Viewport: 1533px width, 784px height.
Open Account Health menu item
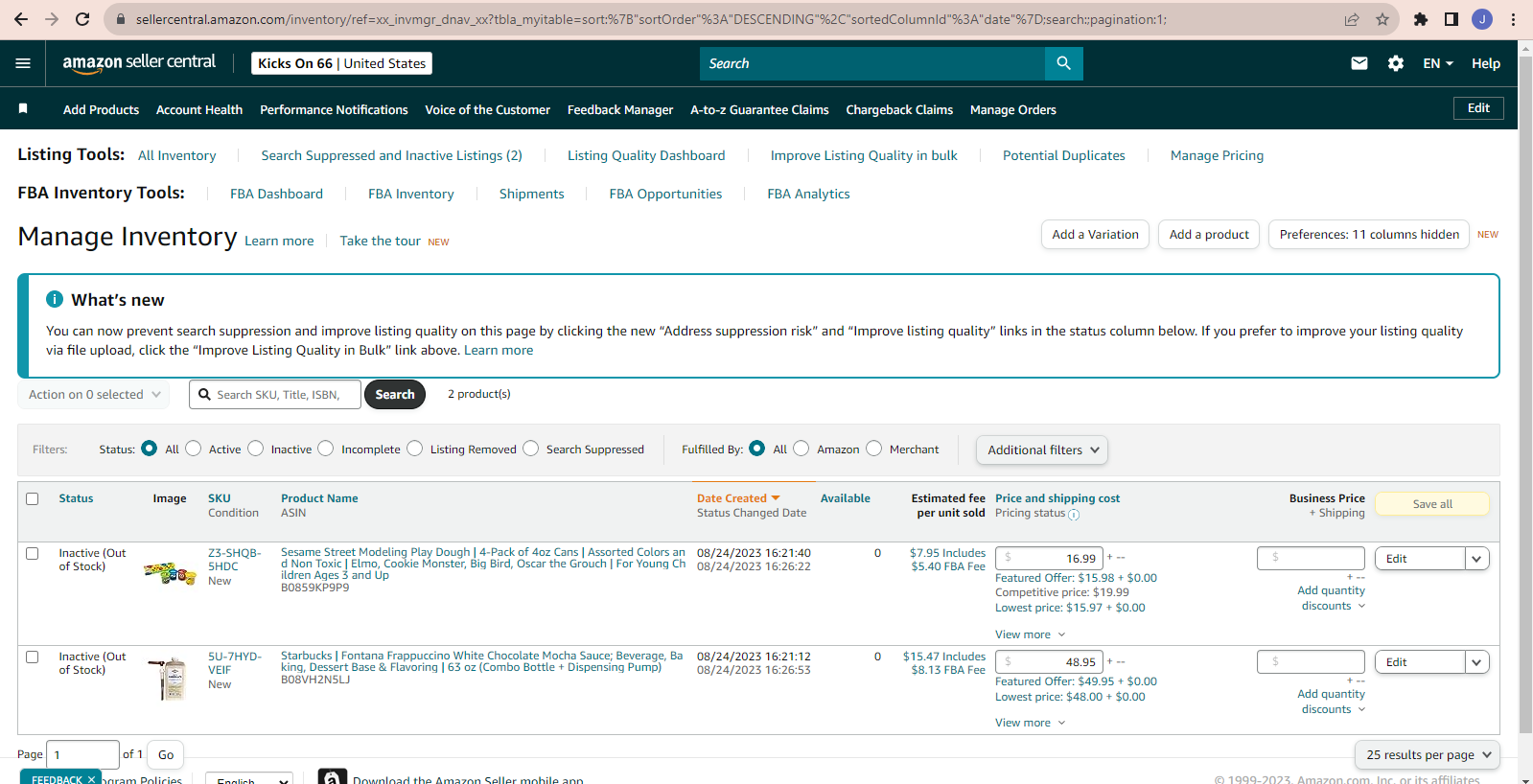[x=199, y=110]
